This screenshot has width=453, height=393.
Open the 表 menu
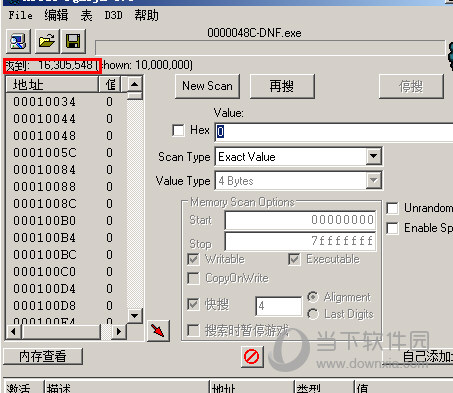pos(86,15)
